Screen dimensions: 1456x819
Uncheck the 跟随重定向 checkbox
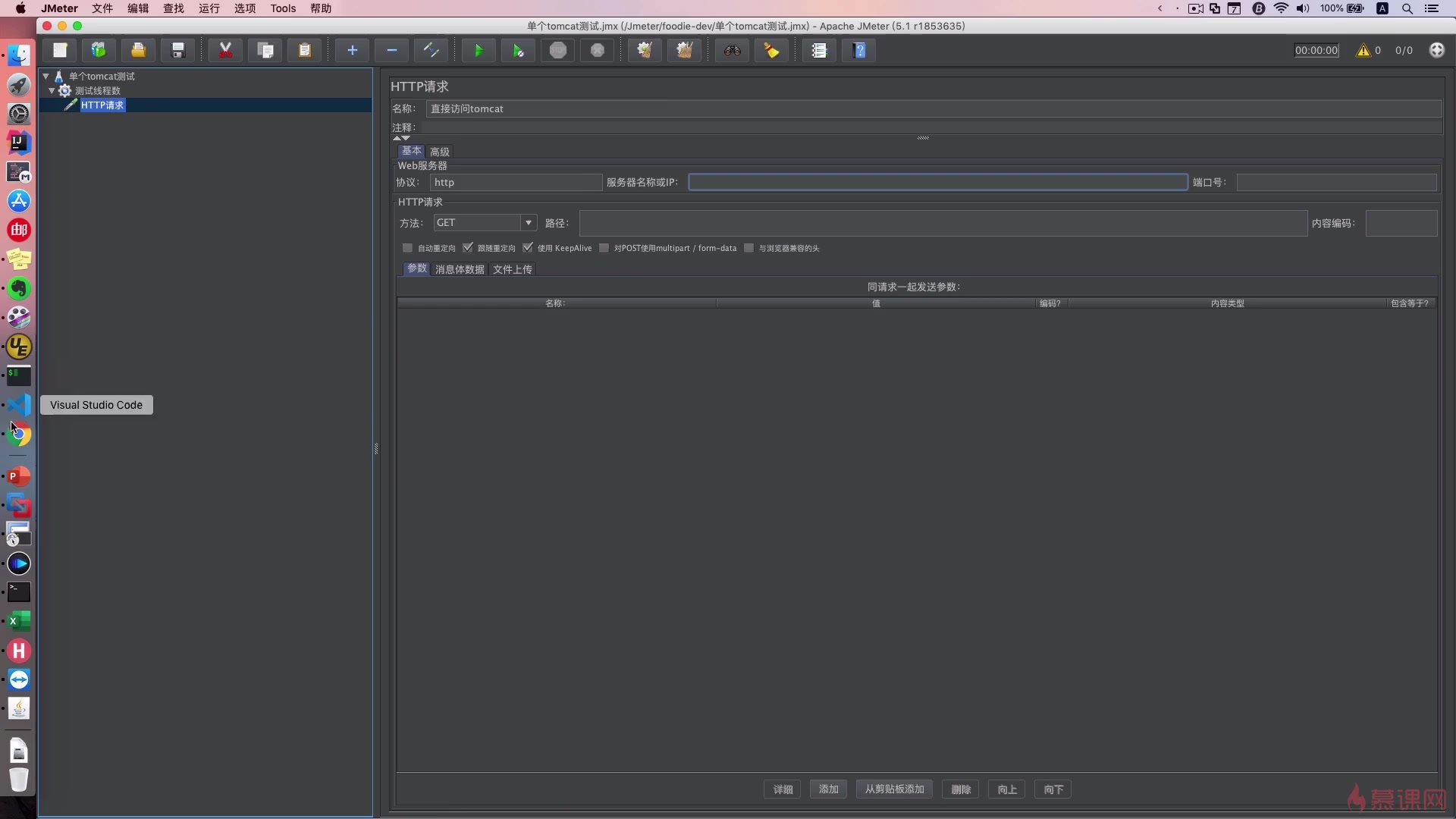tap(468, 248)
